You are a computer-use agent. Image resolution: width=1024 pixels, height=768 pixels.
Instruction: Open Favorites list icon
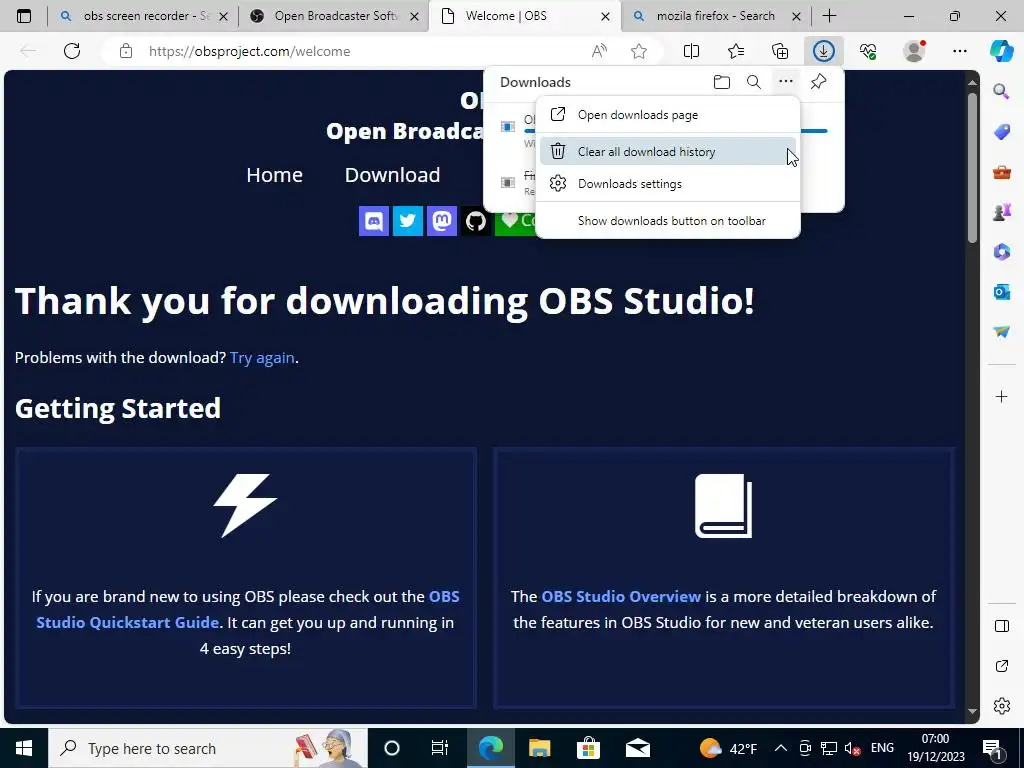coord(736,51)
